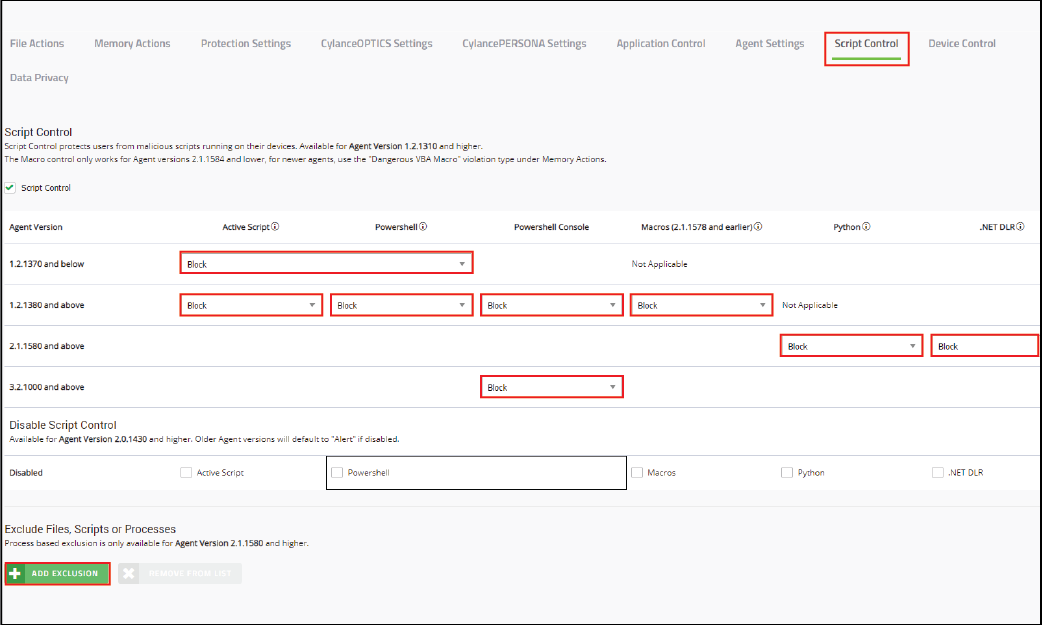1042x625 pixels.
Task: Check the Disabled Macros checkbox
Action: coord(637,473)
